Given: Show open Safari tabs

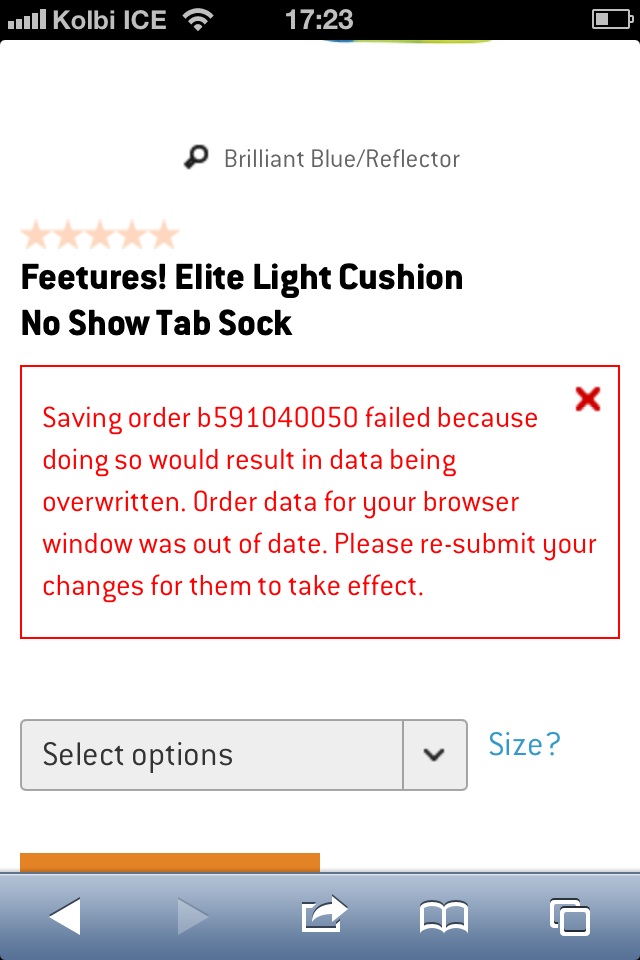Looking at the screenshot, I should [569, 915].
